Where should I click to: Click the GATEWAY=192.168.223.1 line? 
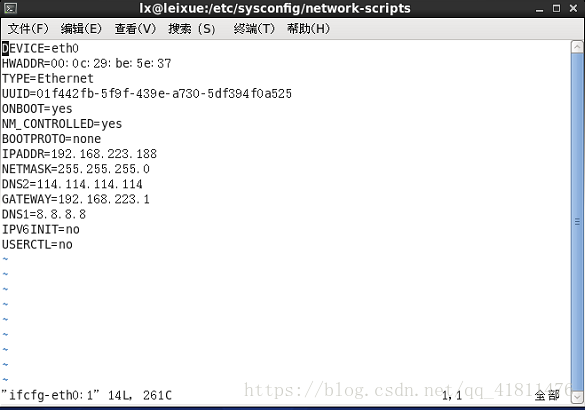click(x=76, y=199)
